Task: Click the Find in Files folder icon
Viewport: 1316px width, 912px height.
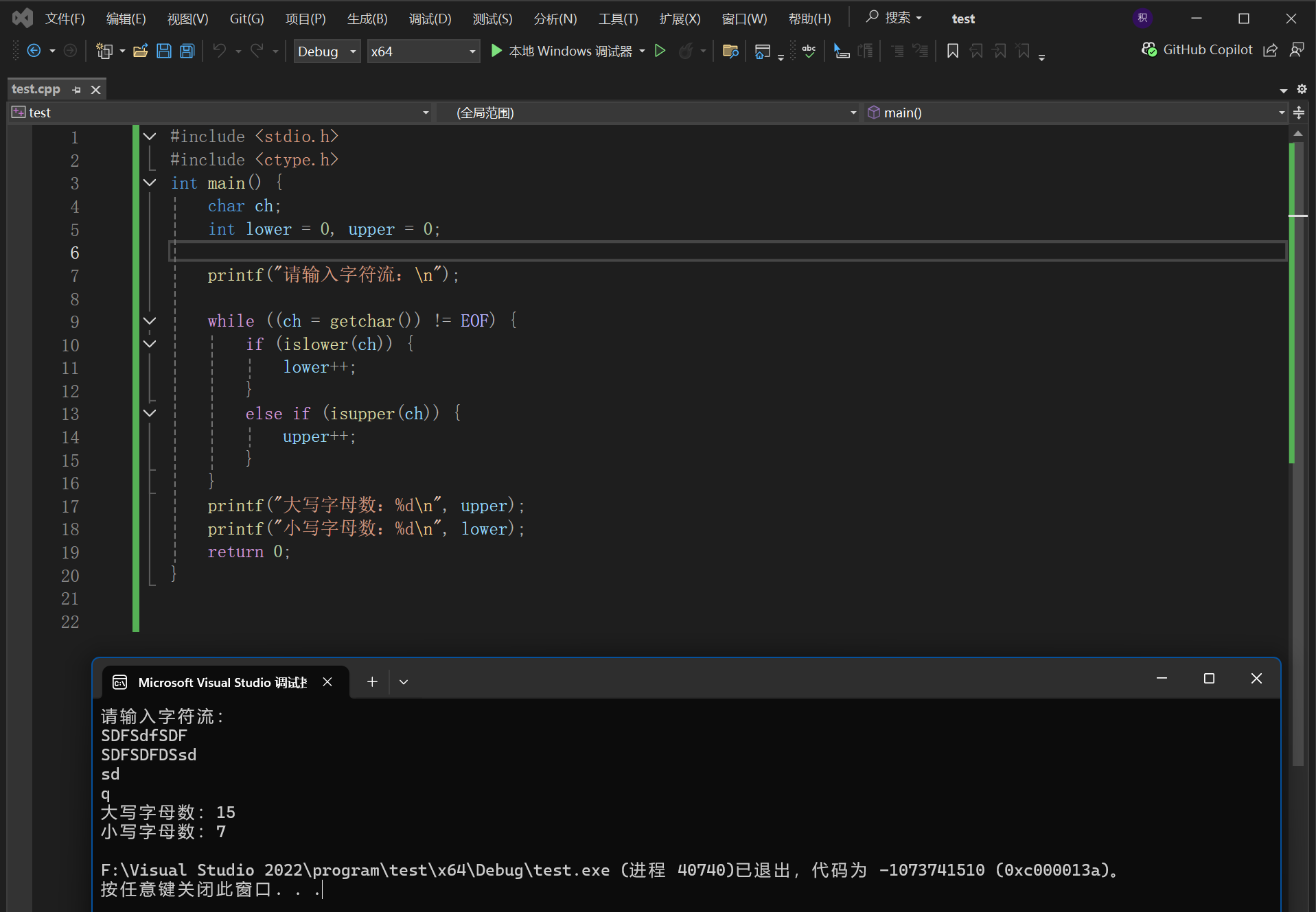Action: 730,51
